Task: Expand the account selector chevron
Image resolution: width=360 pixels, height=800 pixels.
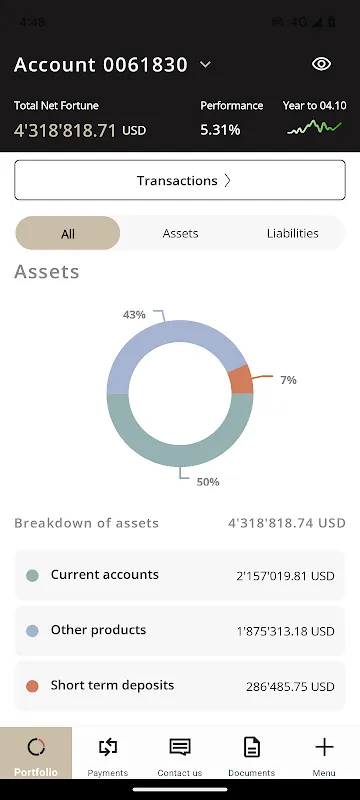Action: tap(205, 64)
